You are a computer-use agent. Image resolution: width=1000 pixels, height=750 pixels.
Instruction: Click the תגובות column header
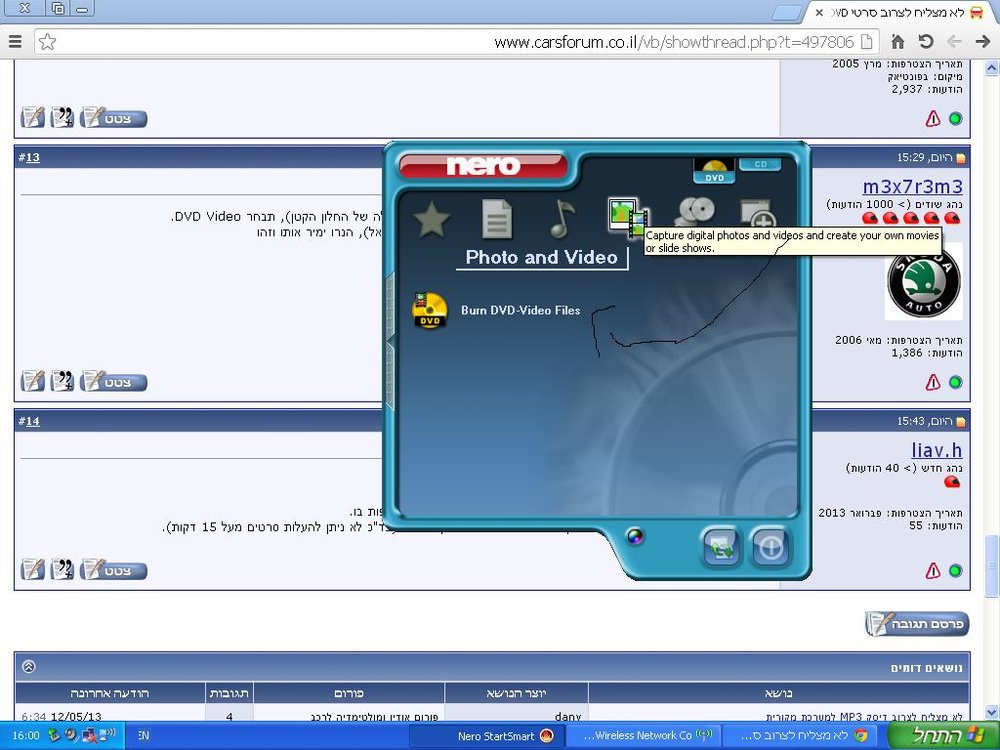230,693
